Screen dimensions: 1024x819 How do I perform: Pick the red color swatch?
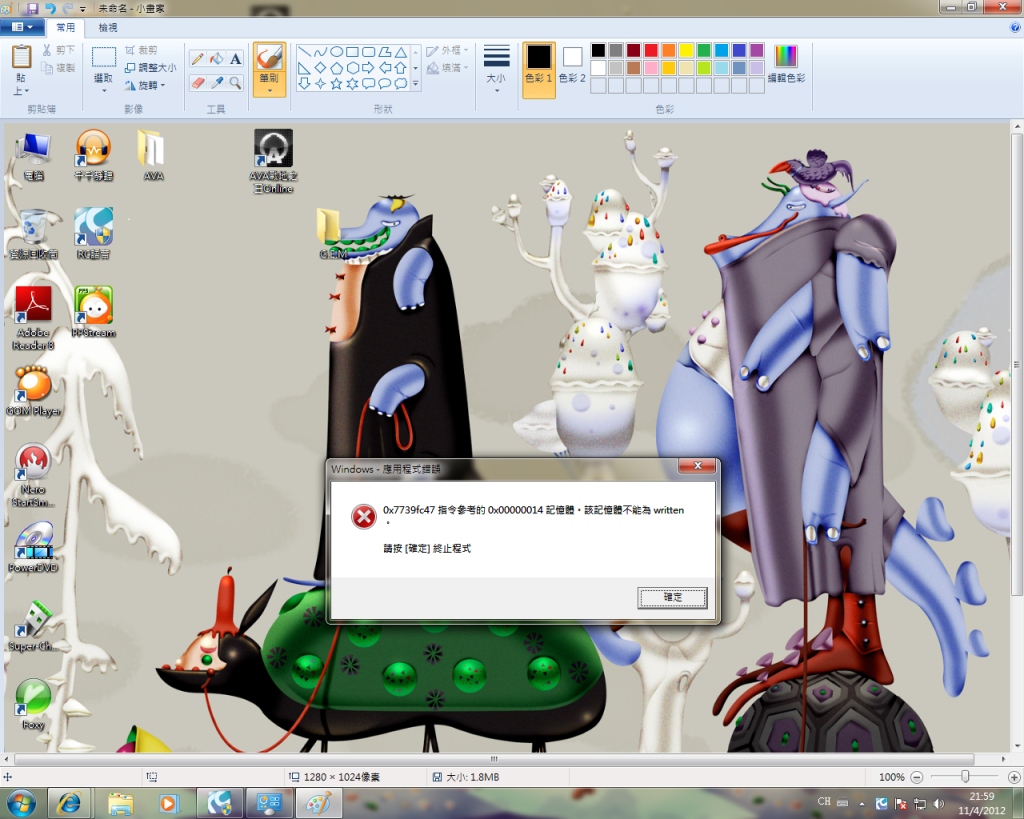pyautogui.click(x=651, y=50)
